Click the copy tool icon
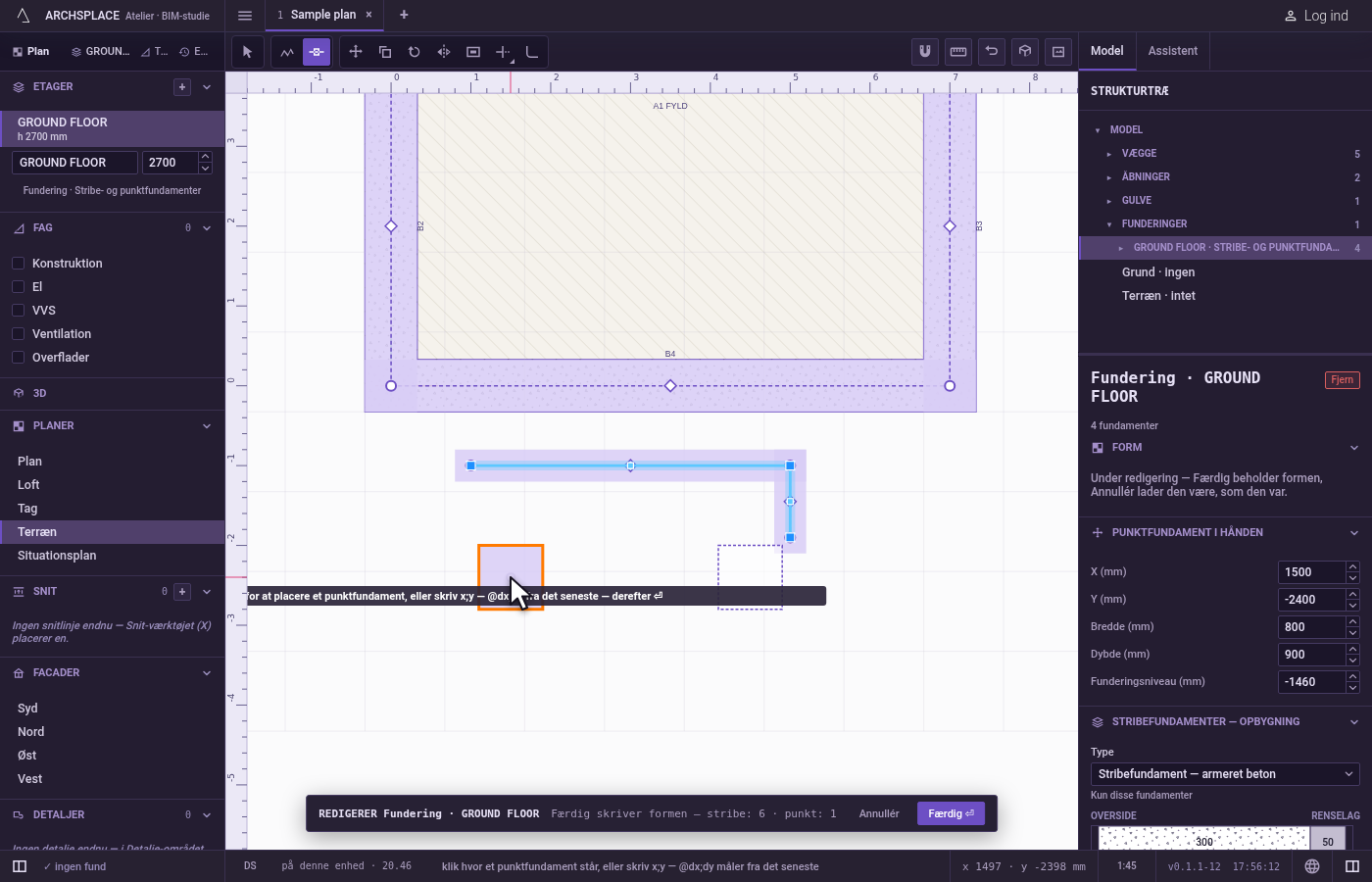Image resolution: width=1372 pixels, height=882 pixels. (x=385, y=52)
